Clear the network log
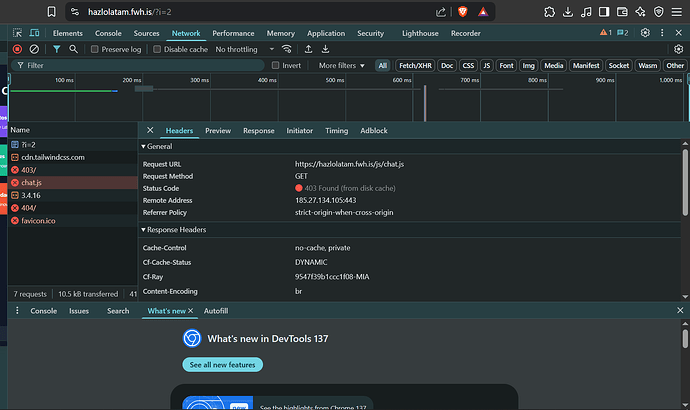 click(x=34, y=49)
